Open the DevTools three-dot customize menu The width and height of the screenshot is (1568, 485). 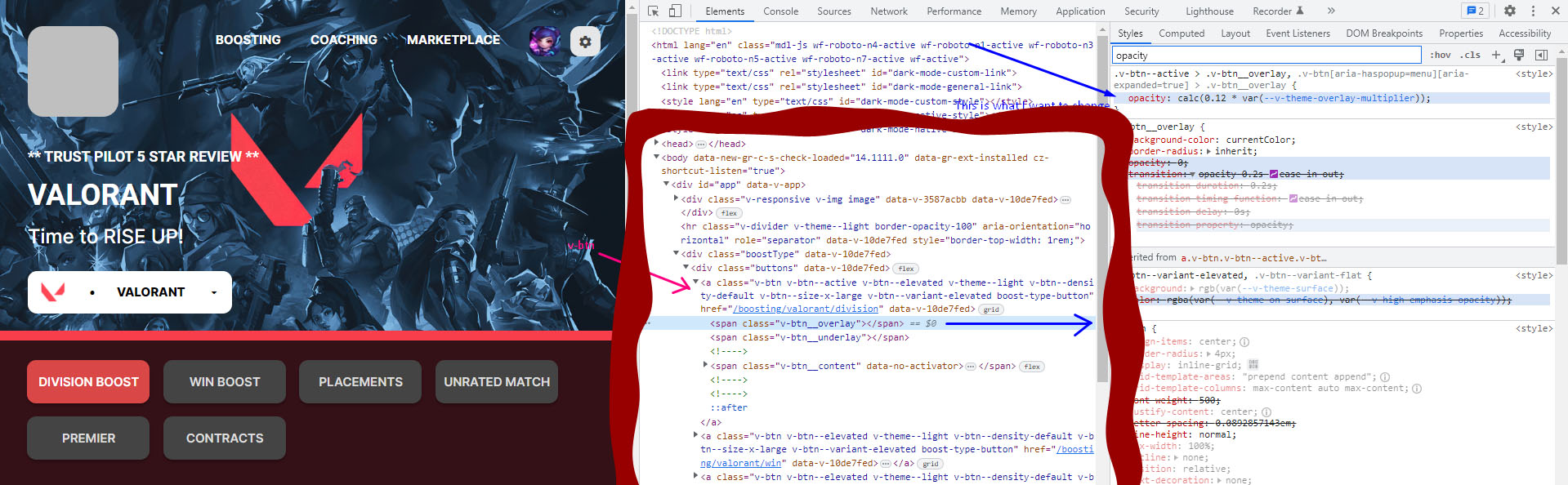click(x=1533, y=11)
